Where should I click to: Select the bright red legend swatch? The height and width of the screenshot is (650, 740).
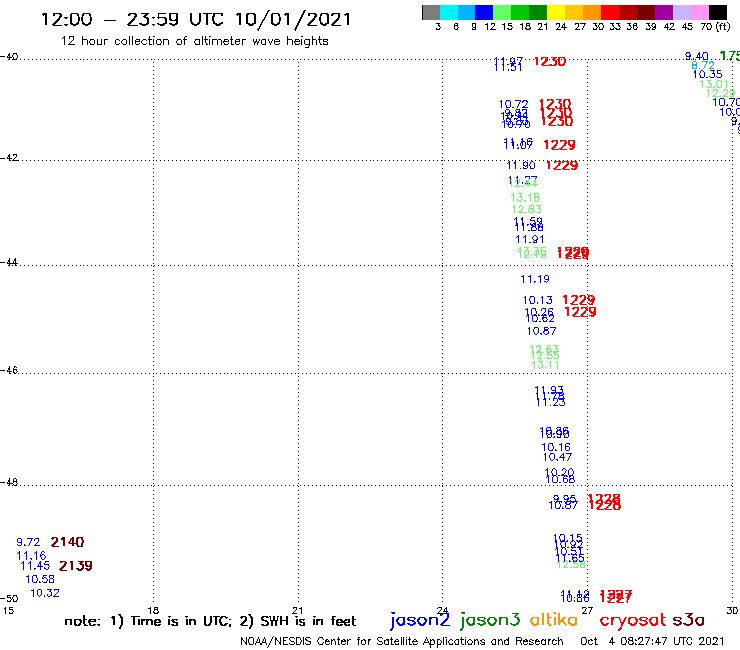610,12
